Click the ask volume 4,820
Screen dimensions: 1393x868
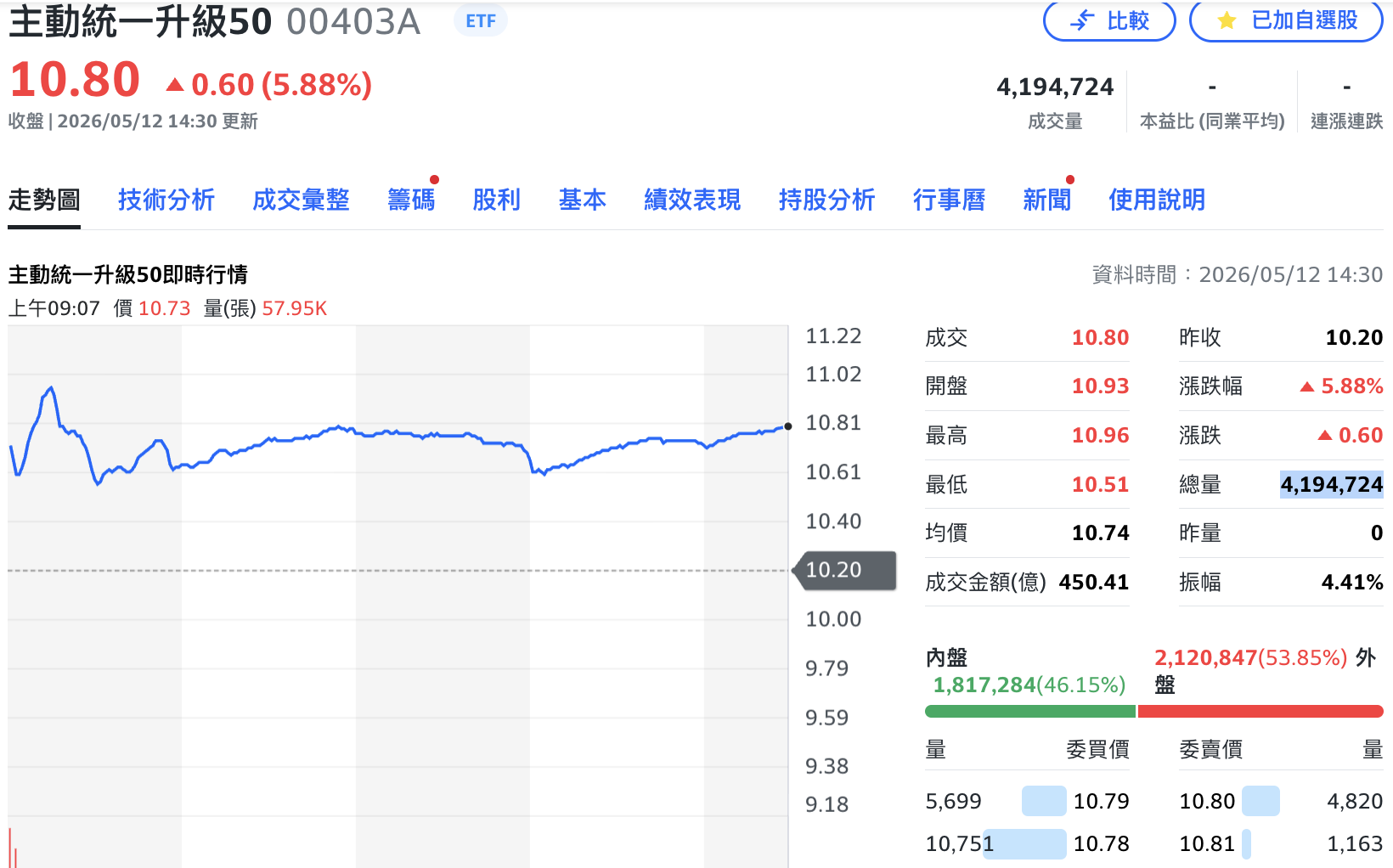tap(1355, 802)
